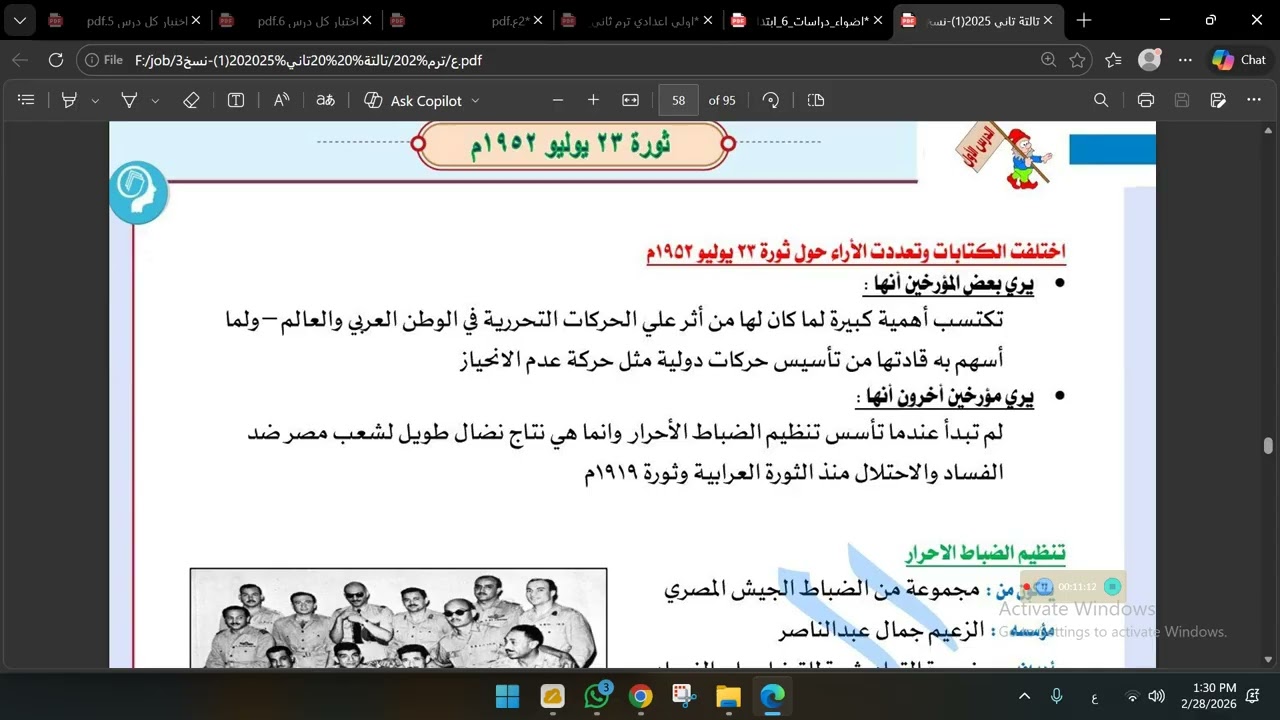Expand Highlight color options arrow
This screenshot has height=720, width=1280.
pos(95,101)
